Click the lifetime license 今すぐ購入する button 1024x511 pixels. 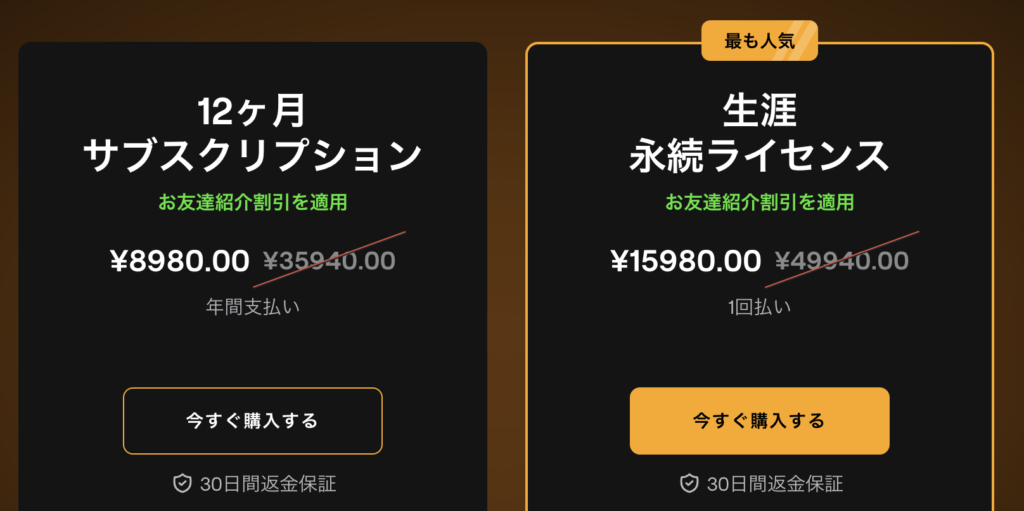760,421
